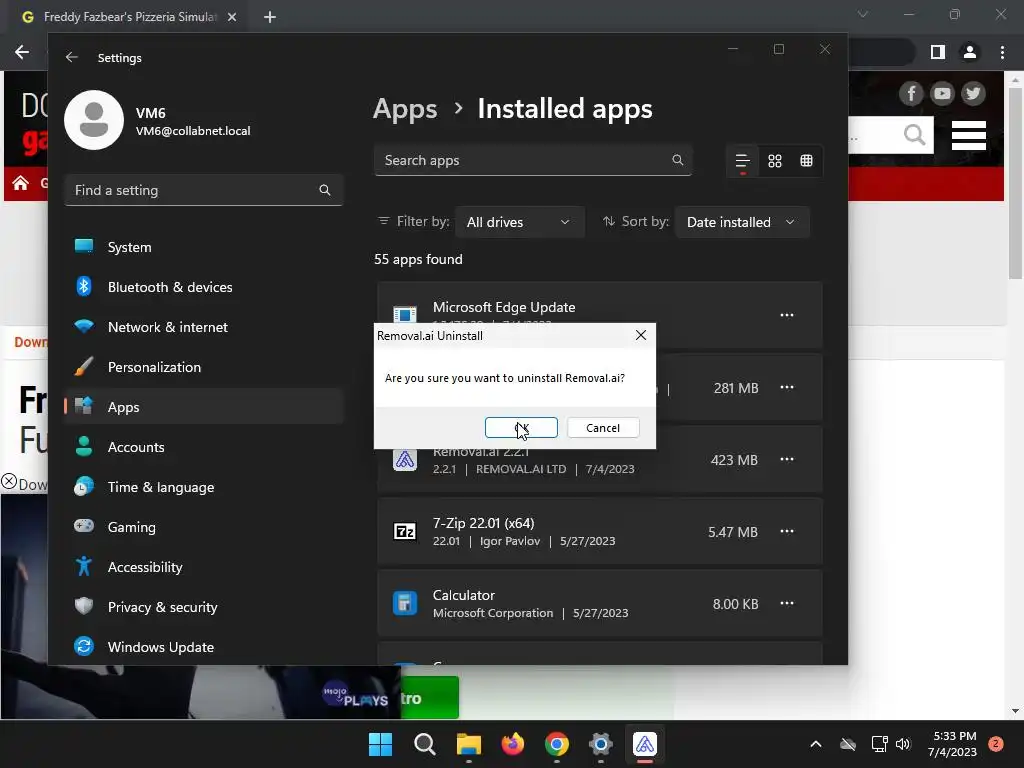Open Gaming settings
The image size is (1024, 768).
coord(204,527)
